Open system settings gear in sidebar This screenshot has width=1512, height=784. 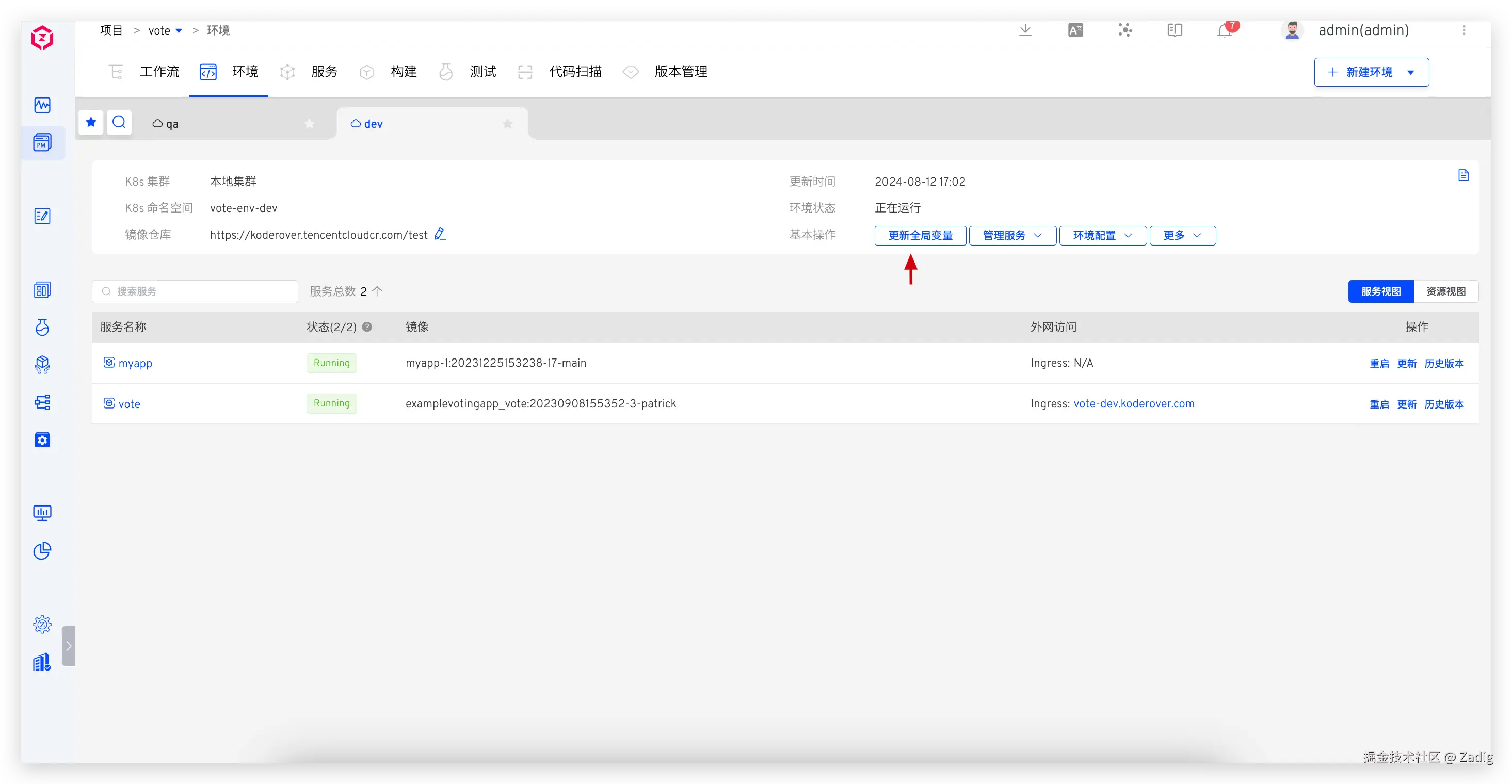click(x=42, y=624)
